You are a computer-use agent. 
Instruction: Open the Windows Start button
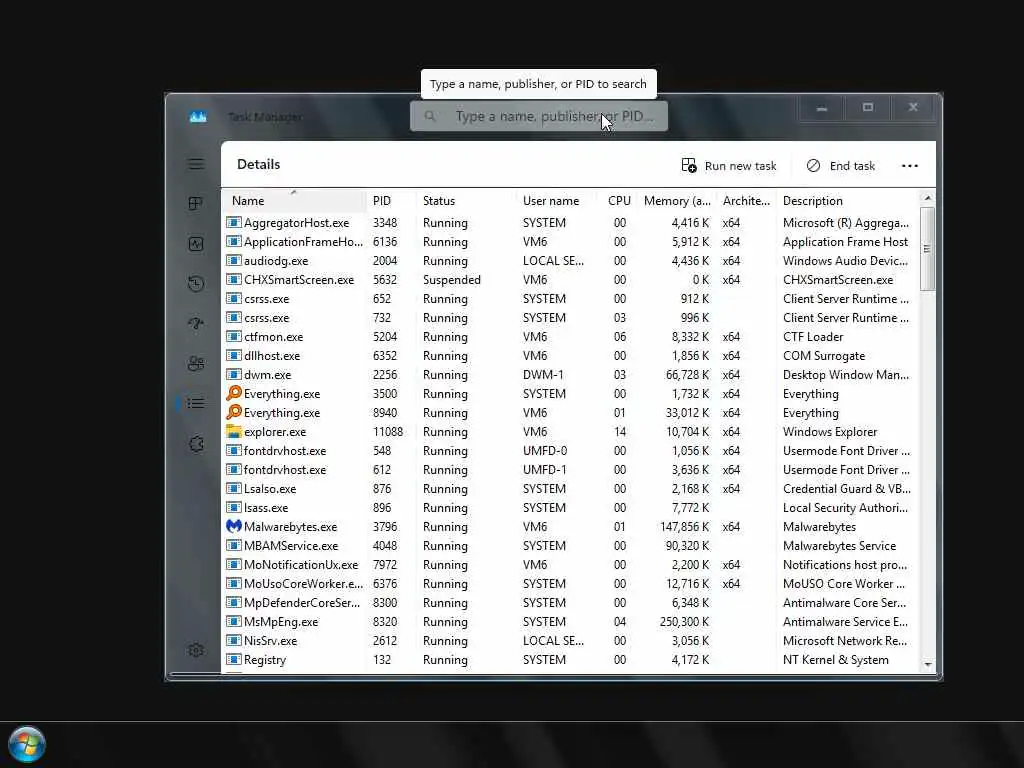pyautogui.click(x=27, y=744)
